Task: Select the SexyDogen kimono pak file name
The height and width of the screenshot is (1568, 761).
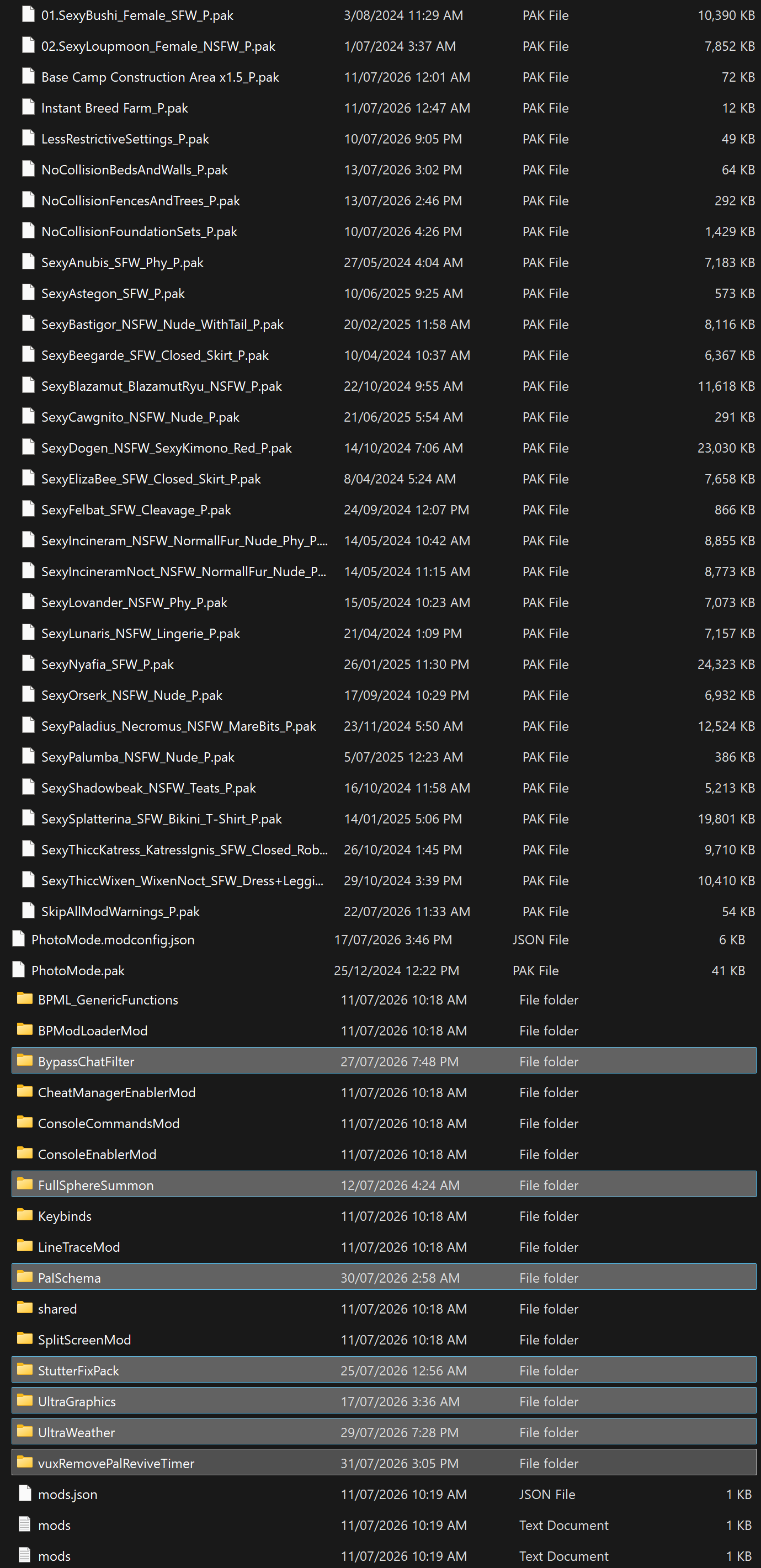Action: 167,448
